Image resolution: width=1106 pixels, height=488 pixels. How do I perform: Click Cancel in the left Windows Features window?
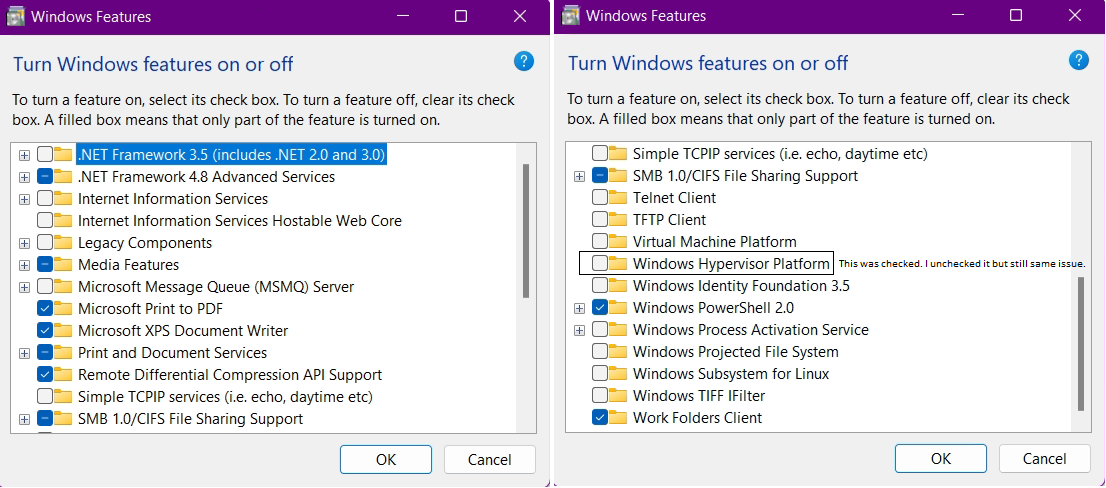(x=490, y=459)
